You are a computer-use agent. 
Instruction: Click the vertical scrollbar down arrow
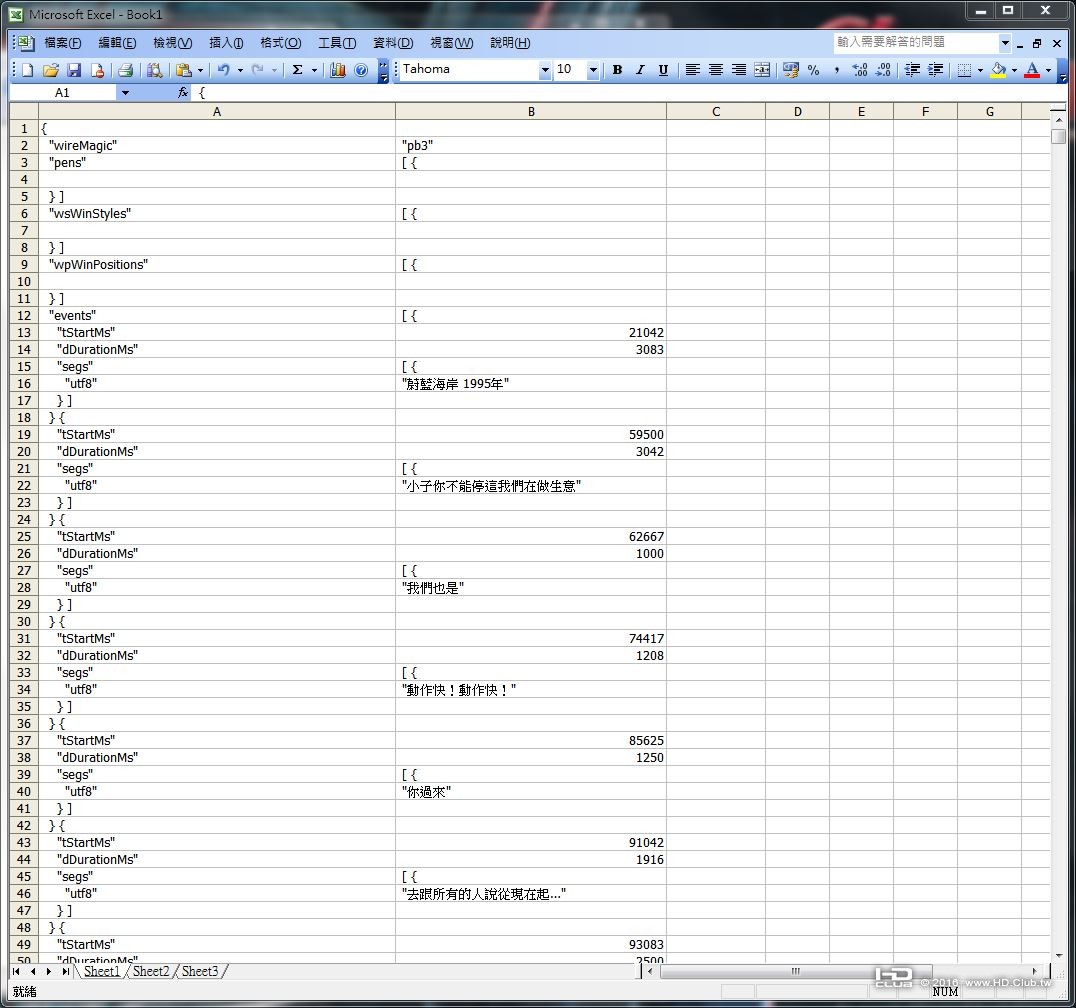[x=1059, y=955]
